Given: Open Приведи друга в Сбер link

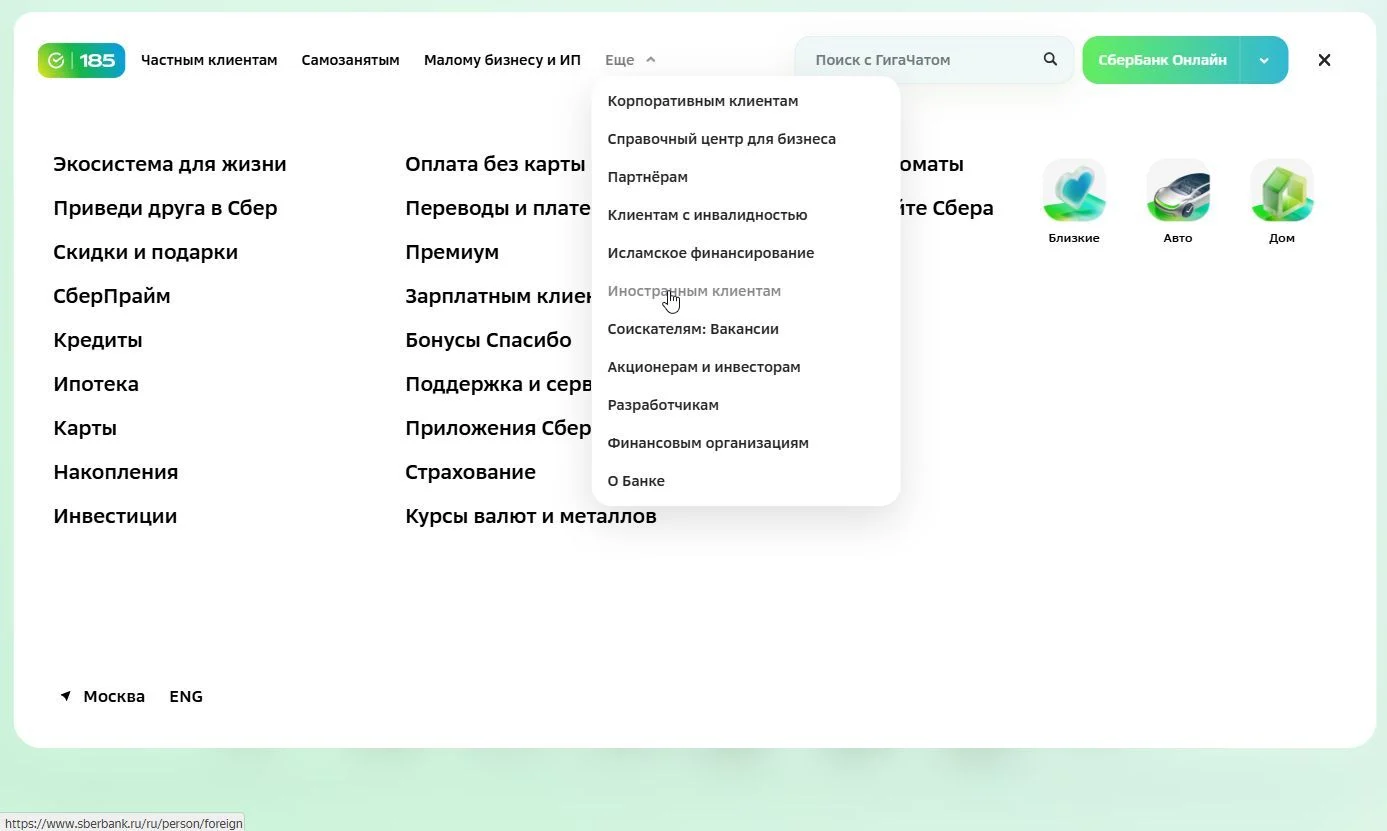Looking at the screenshot, I should (165, 208).
